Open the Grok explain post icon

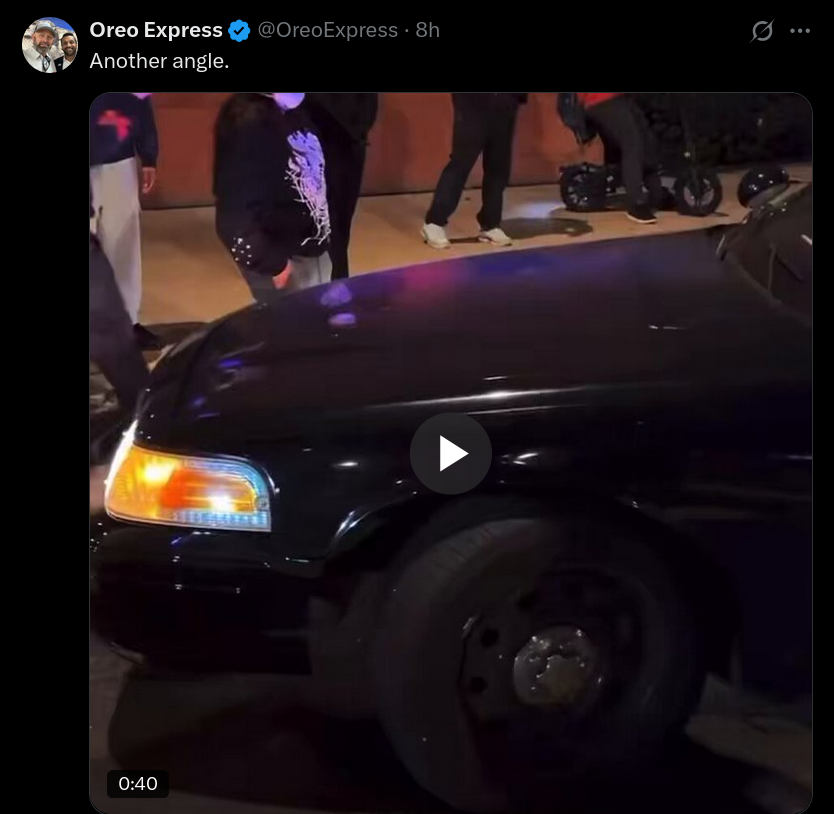tap(762, 31)
